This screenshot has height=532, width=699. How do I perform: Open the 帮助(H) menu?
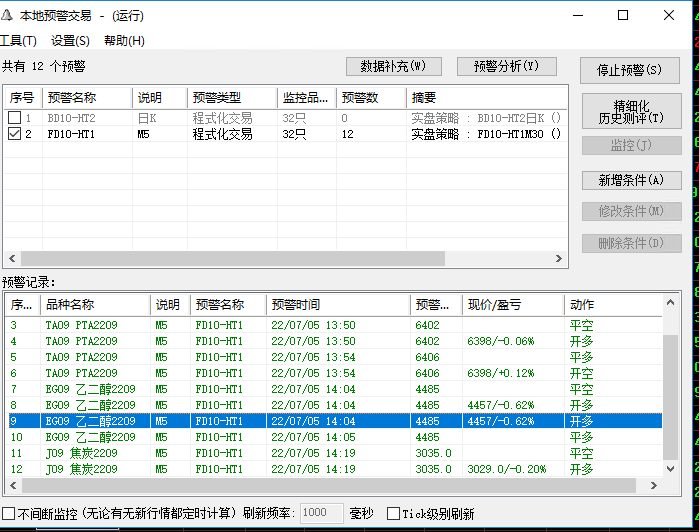pyautogui.click(x=124, y=41)
